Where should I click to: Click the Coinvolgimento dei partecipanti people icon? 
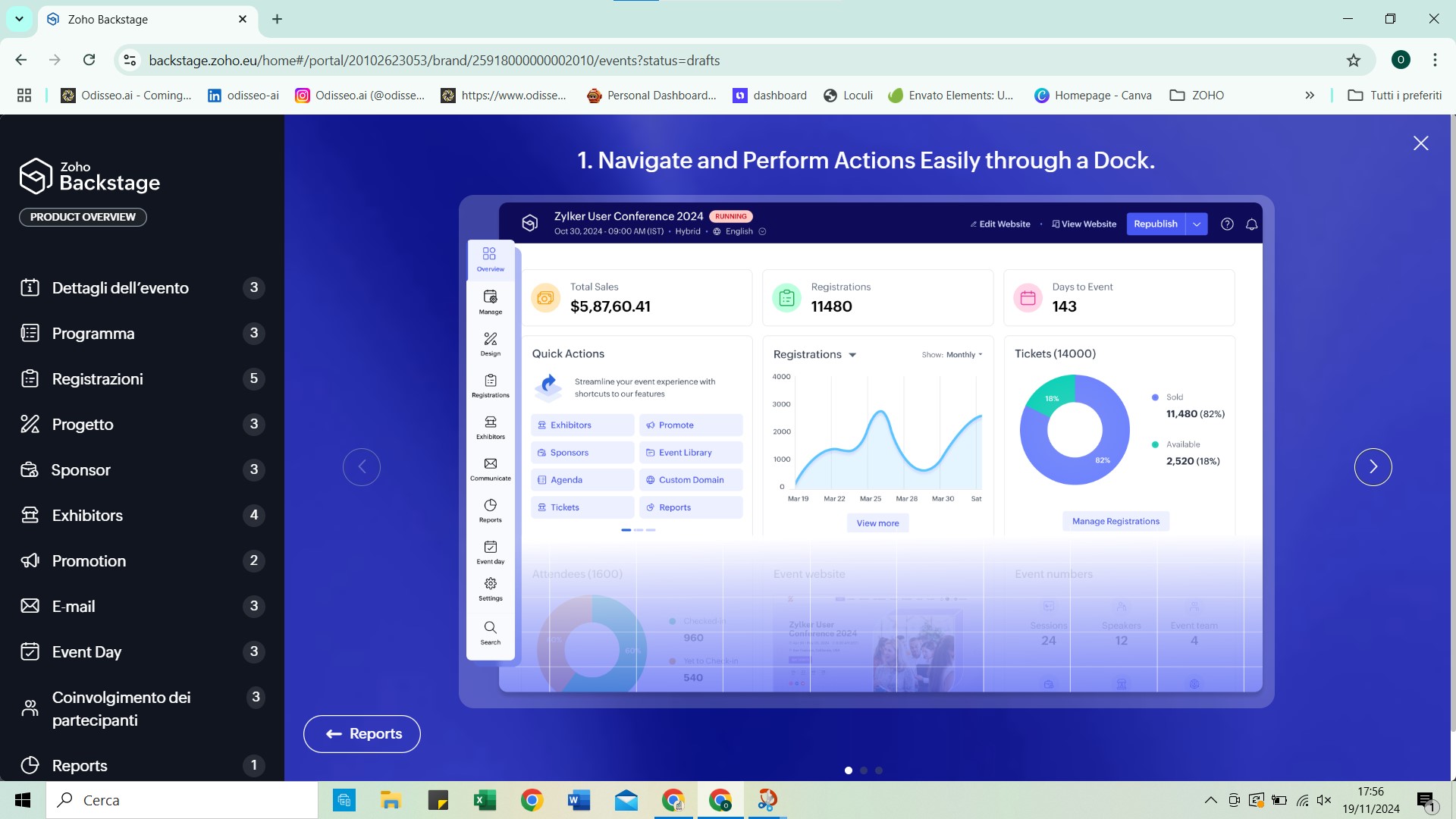coord(30,708)
